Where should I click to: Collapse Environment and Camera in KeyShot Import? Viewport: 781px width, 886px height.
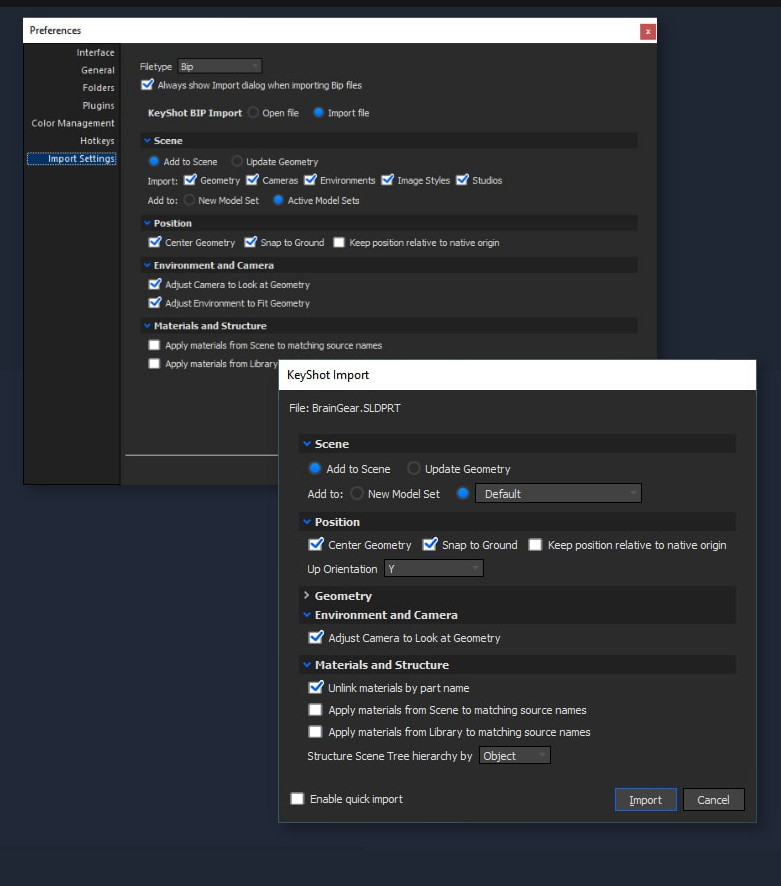point(307,615)
